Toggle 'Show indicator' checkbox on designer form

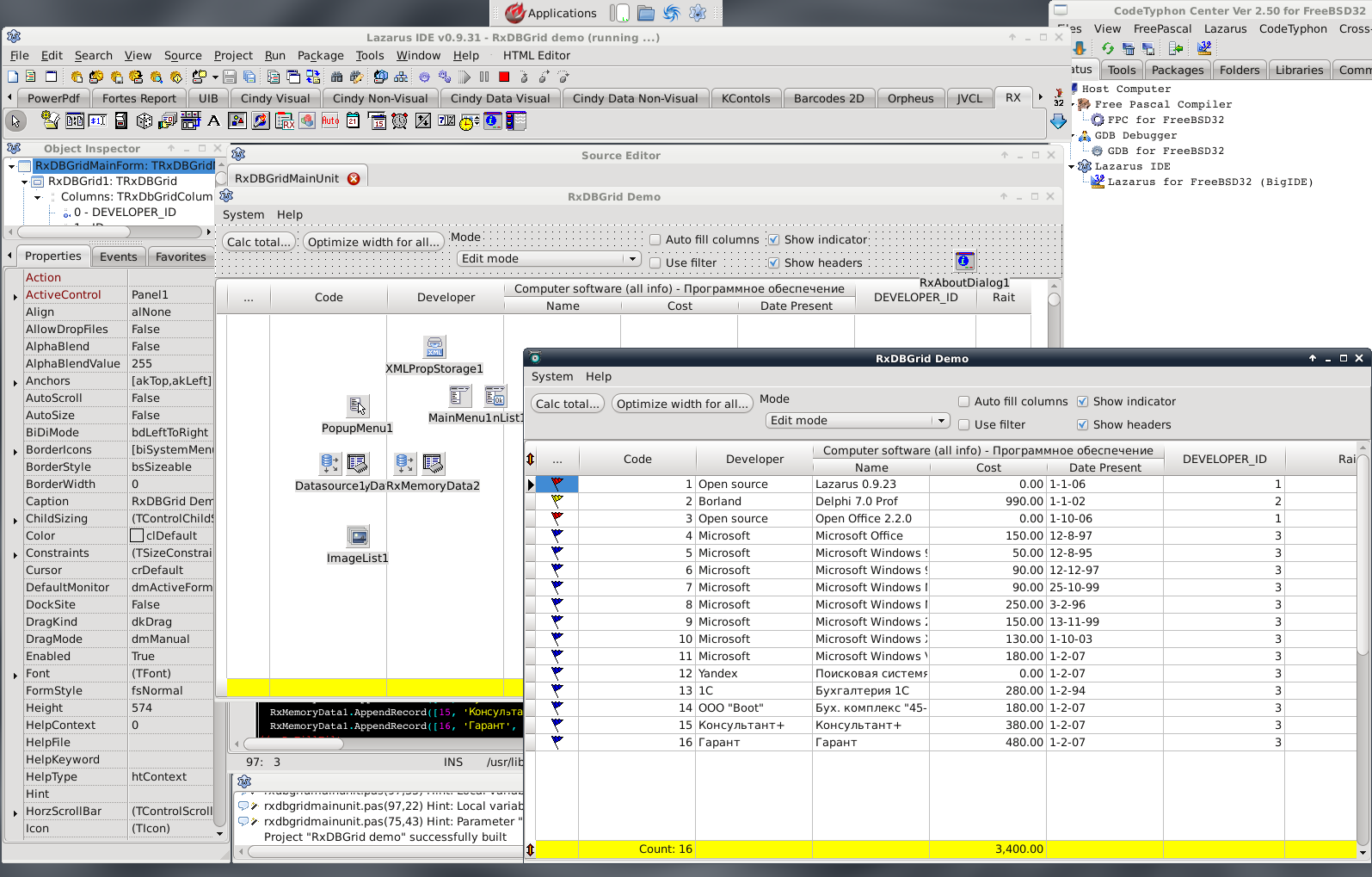774,239
